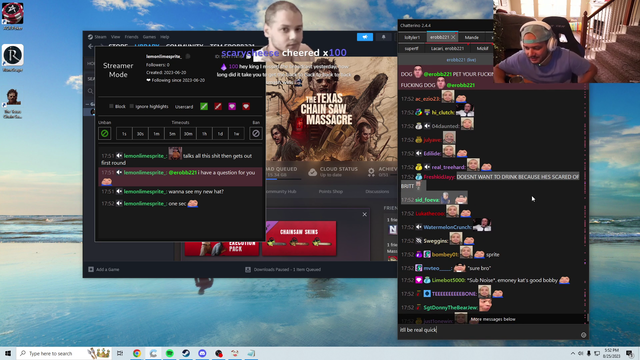Screen dimensions: 640x360
Task: Show hidden system tray icons chevron
Action: coord(573,353)
